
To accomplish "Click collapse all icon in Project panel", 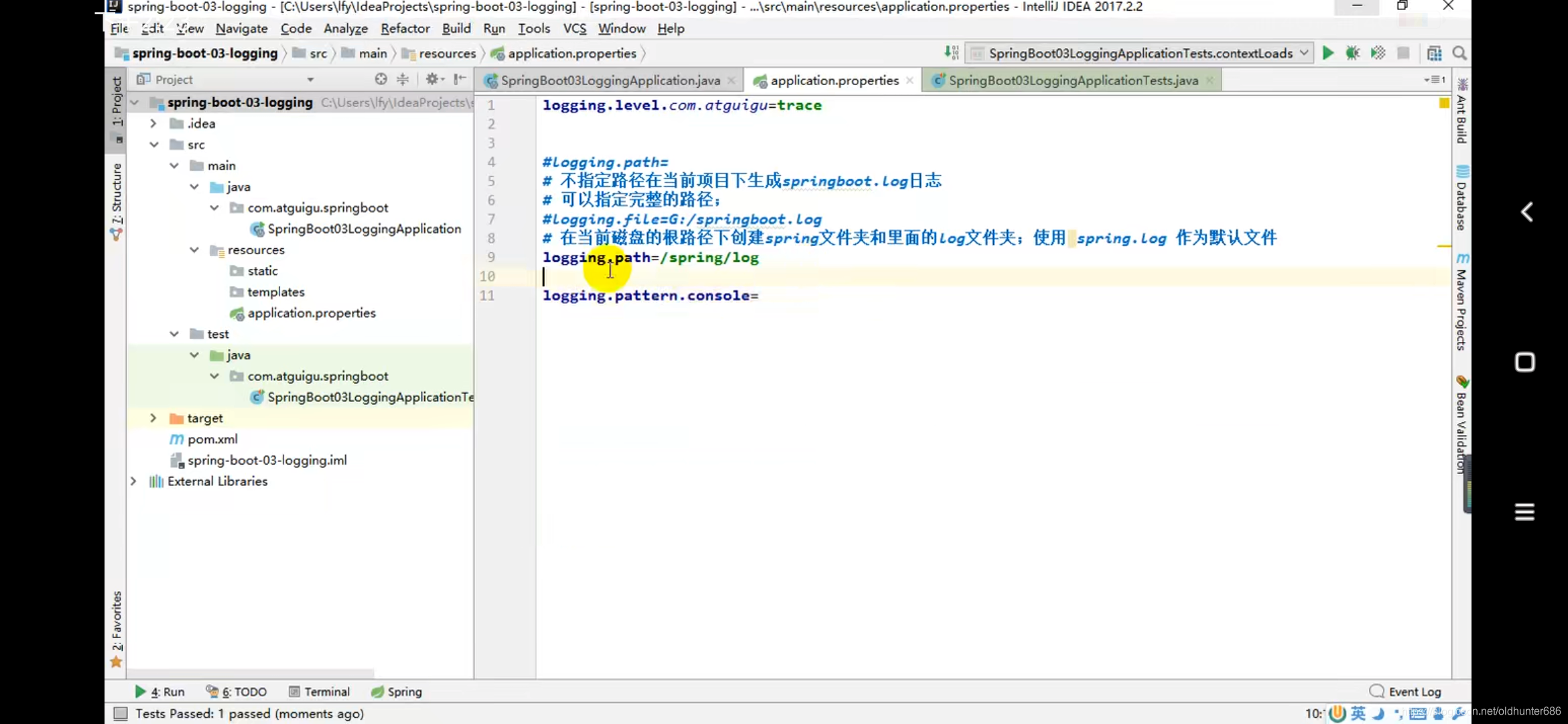I will click(x=403, y=79).
